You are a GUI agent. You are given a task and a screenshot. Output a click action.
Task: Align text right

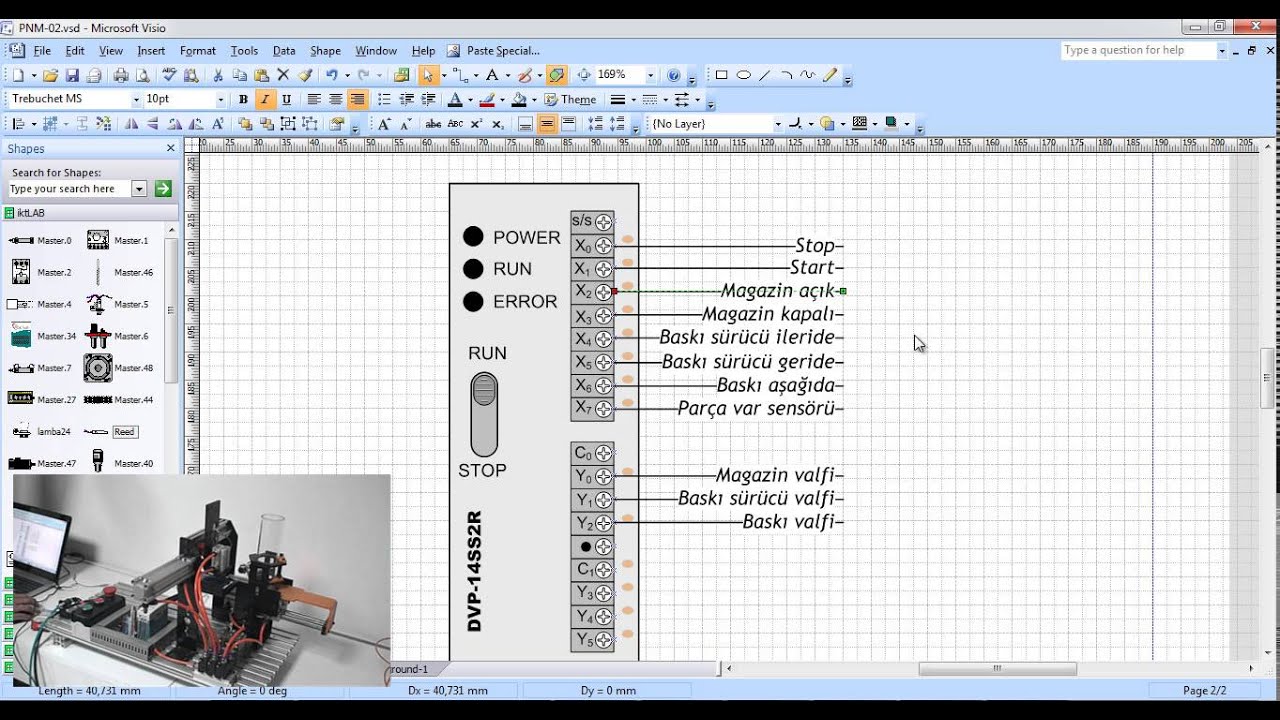[x=357, y=100]
